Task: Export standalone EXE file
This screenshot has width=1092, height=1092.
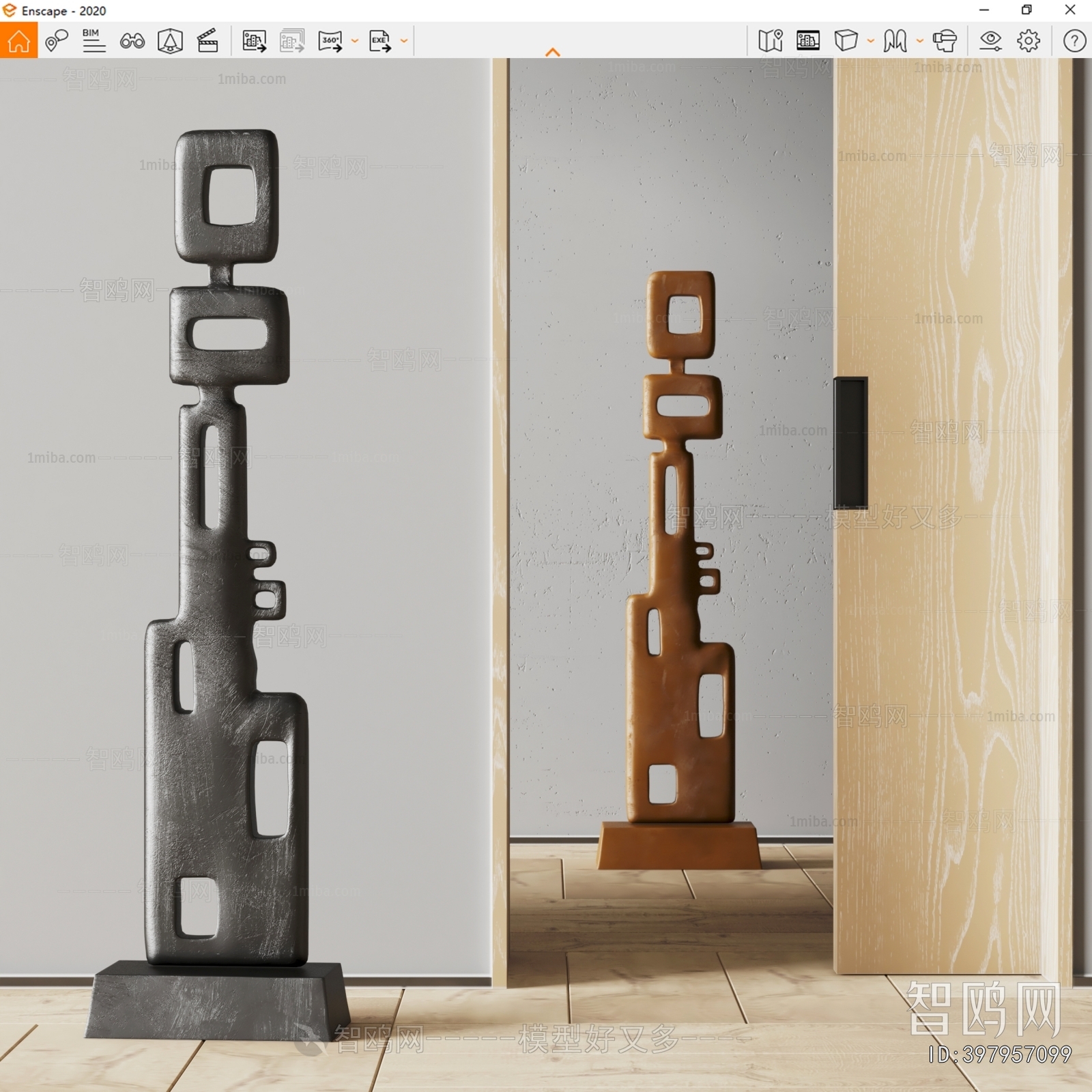Action: (x=380, y=41)
